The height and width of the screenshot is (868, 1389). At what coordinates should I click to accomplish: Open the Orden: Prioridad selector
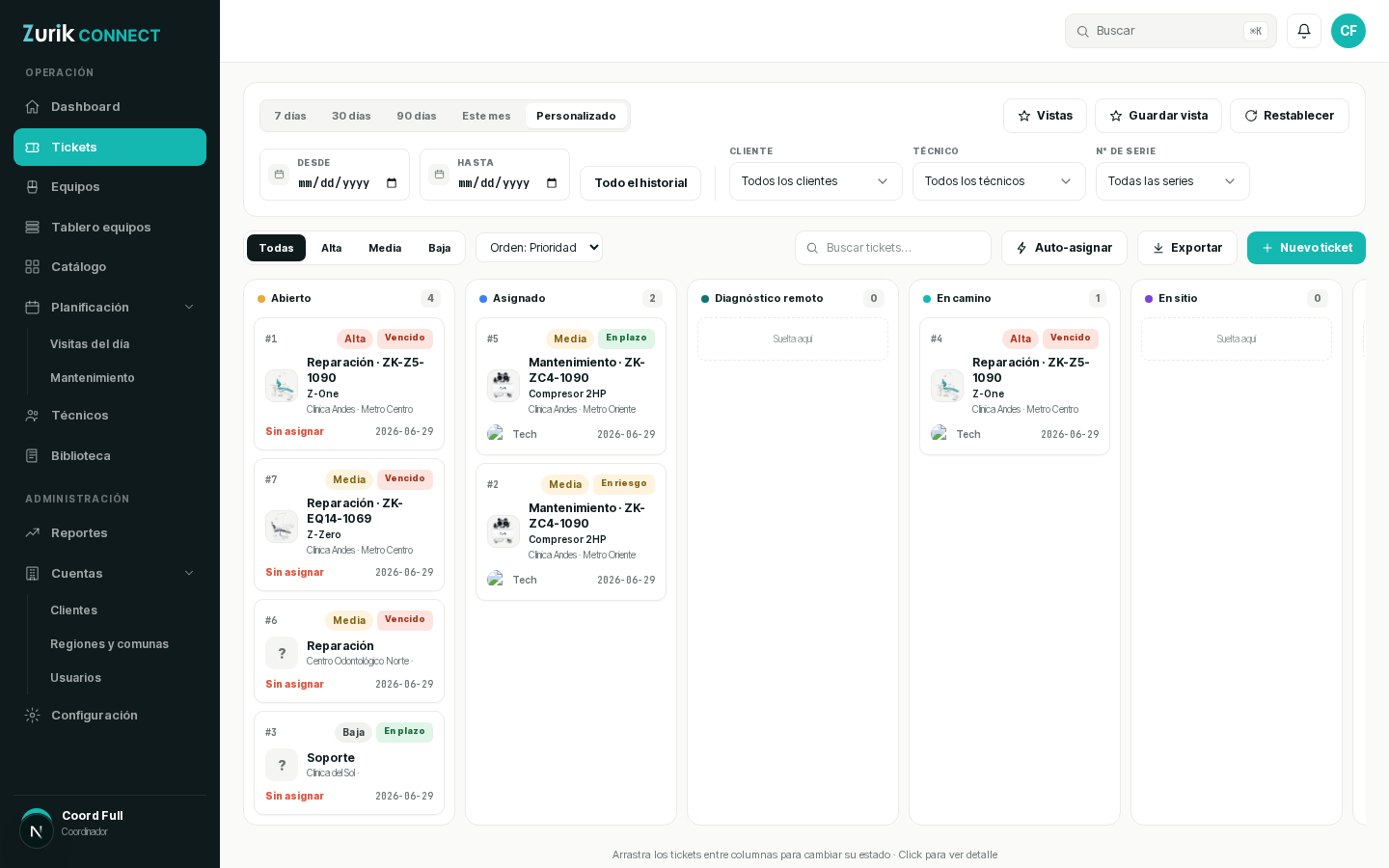[x=539, y=248]
